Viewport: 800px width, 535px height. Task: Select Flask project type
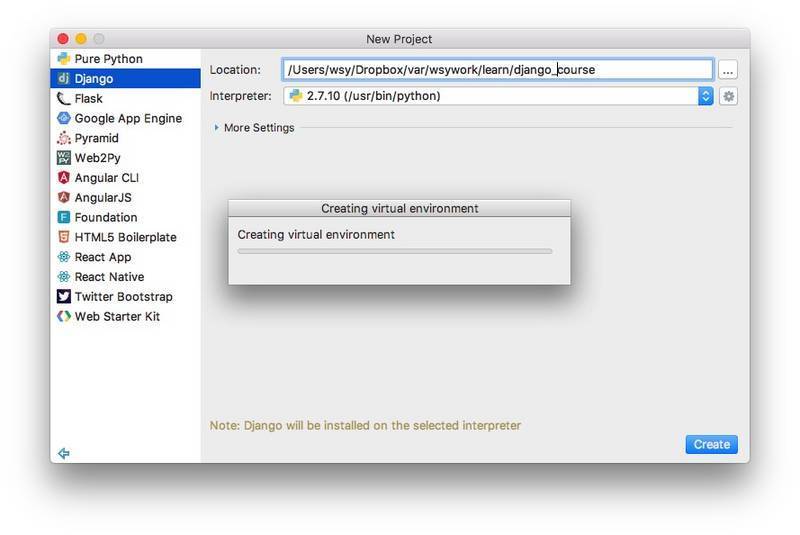[126, 98]
